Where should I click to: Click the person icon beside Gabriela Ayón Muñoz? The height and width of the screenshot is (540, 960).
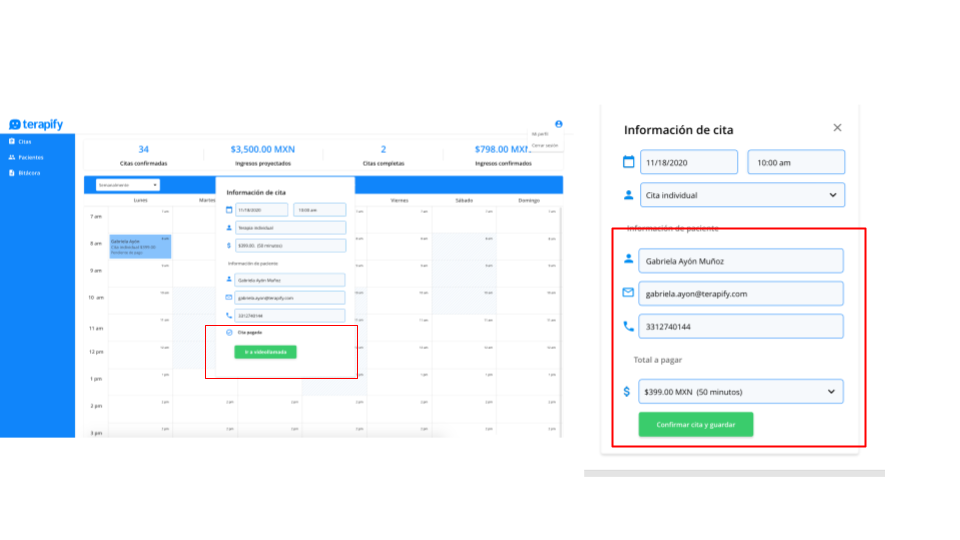629,260
